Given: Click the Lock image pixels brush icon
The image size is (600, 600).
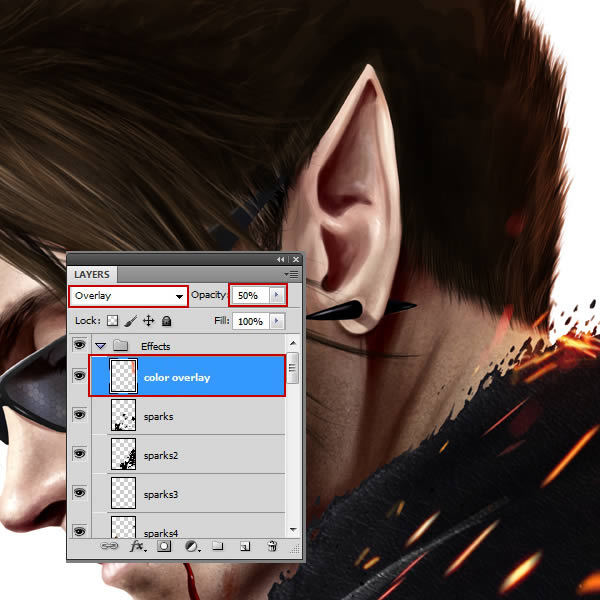Looking at the screenshot, I should 130,321.
